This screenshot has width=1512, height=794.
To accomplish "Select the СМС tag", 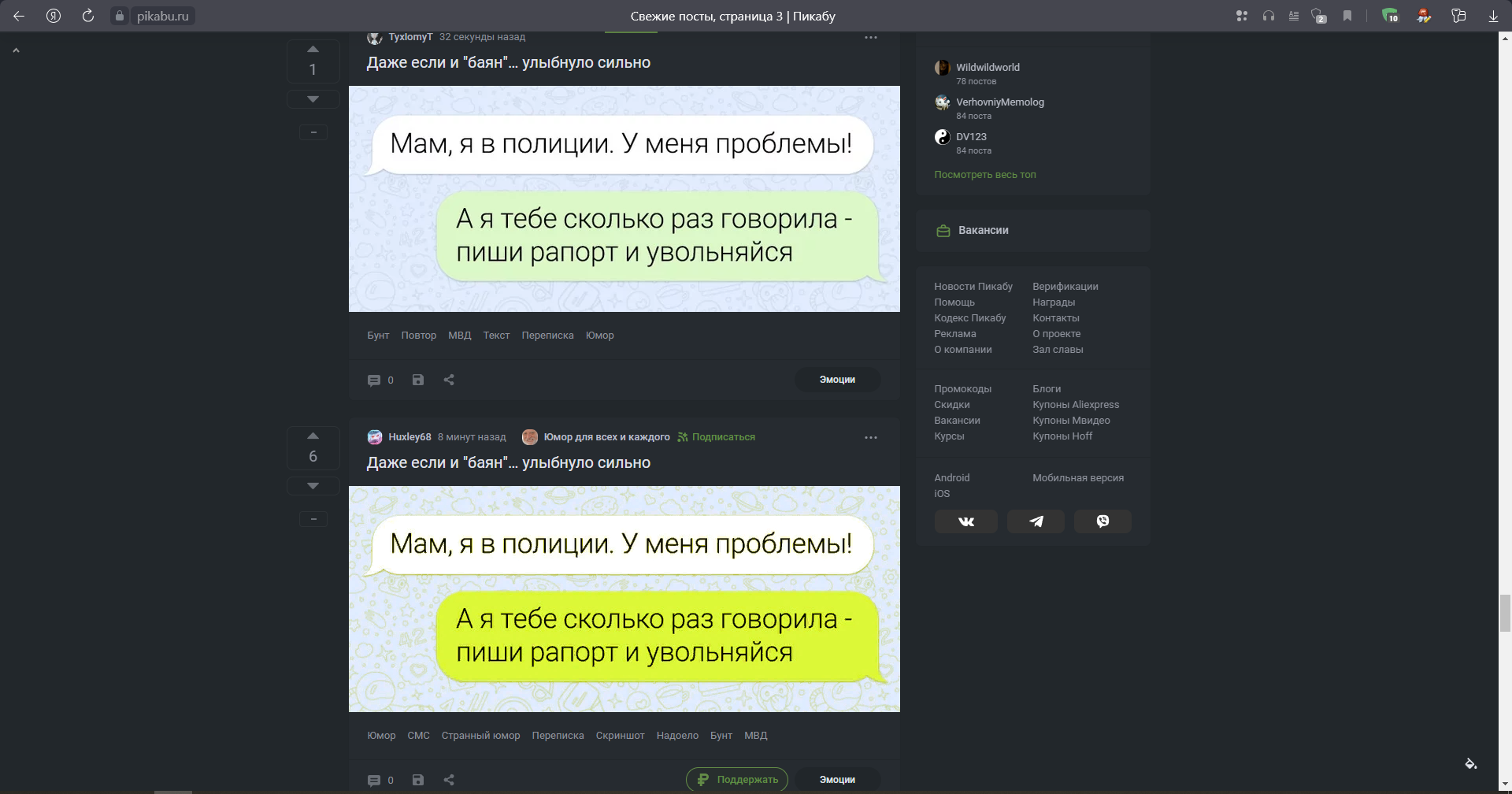I will click(418, 736).
